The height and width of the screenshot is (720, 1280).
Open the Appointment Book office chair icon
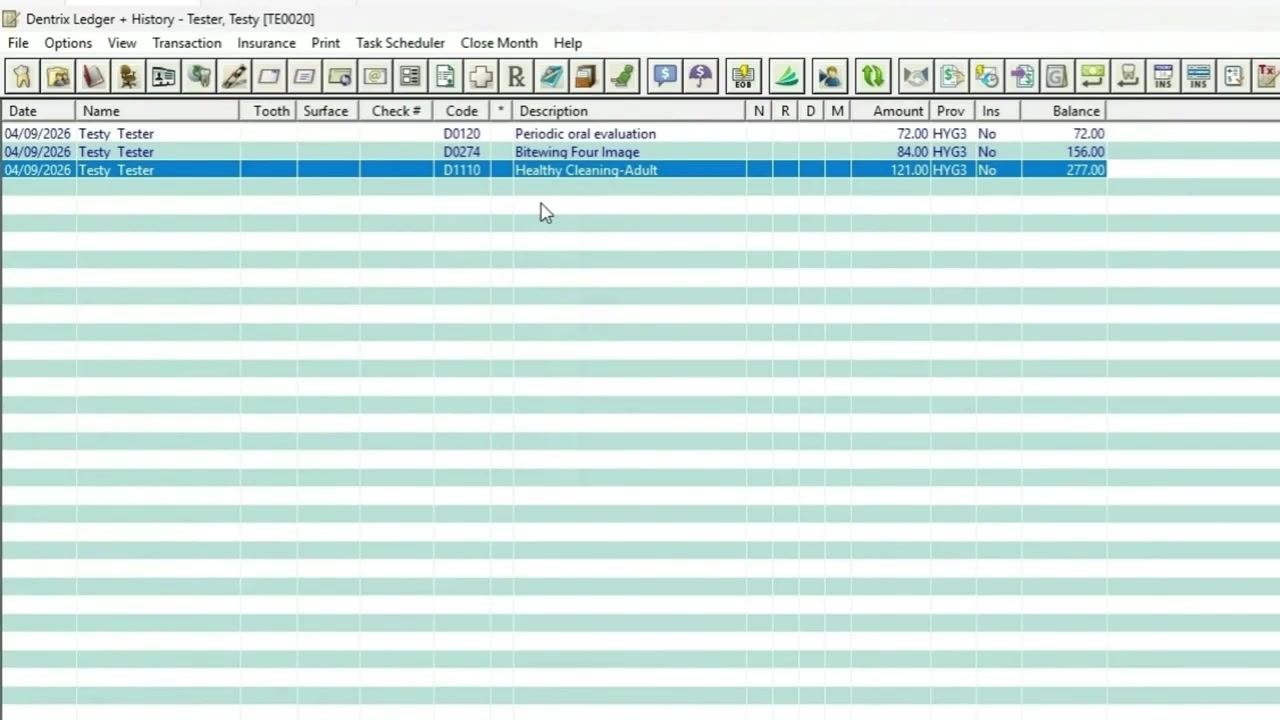(128, 76)
